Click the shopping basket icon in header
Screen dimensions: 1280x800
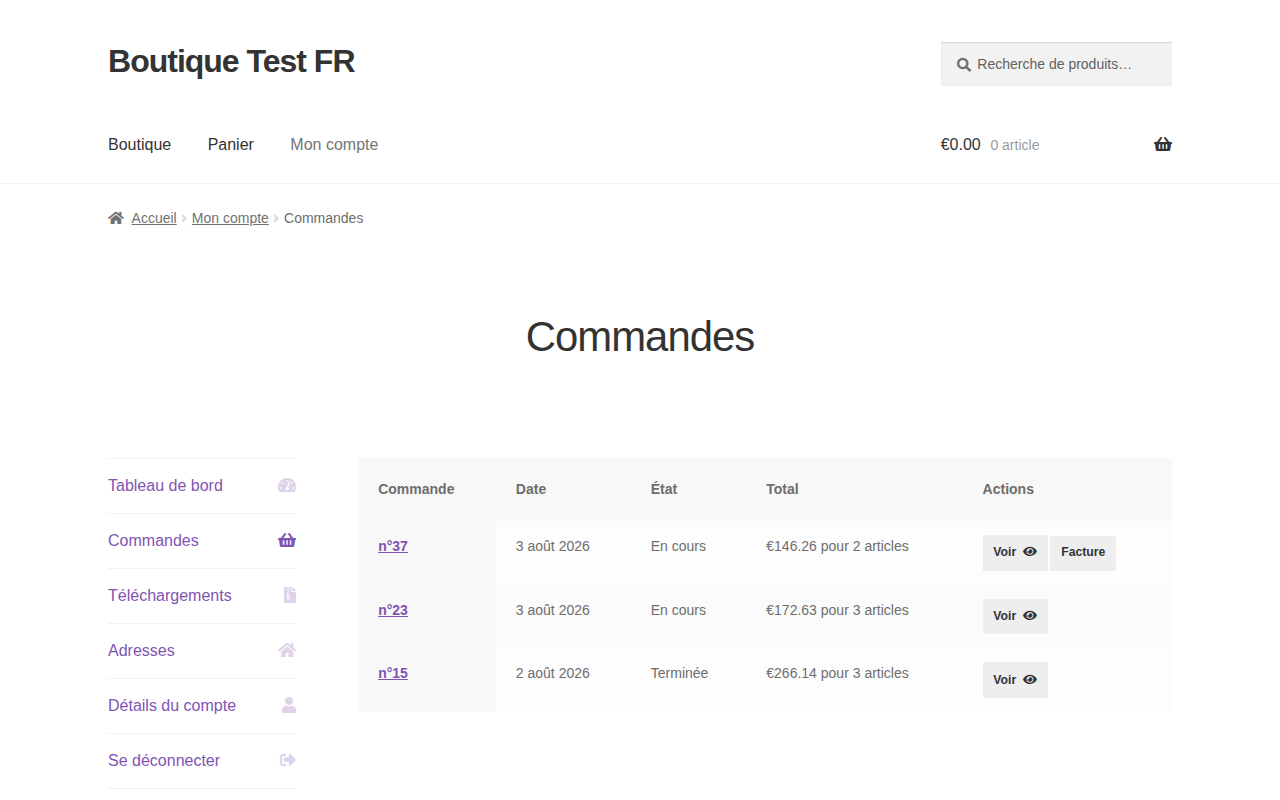[x=1163, y=144]
